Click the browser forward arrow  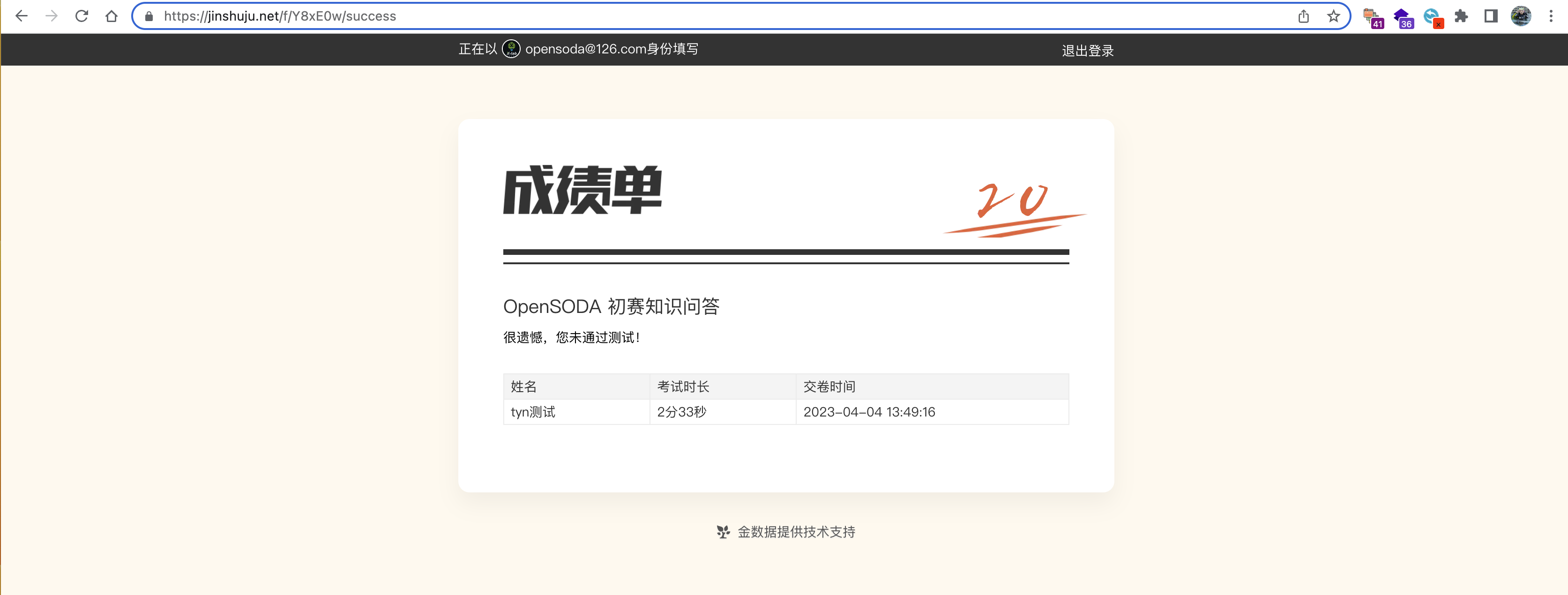pyautogui.click(x=52, y=16)
